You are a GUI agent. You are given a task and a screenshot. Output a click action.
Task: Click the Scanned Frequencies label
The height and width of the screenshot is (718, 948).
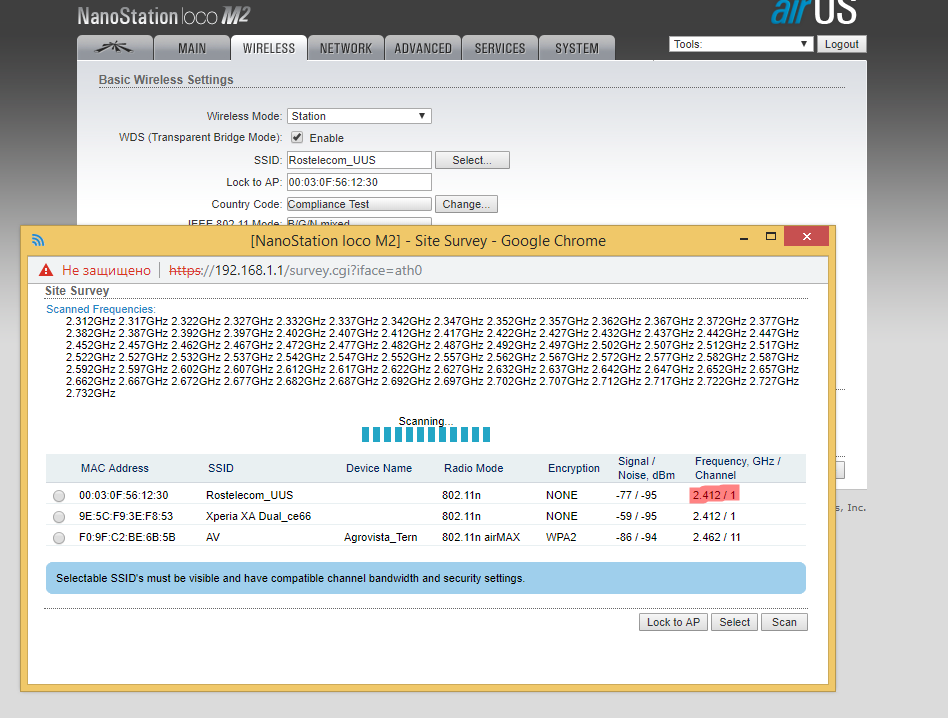[101, 309]
